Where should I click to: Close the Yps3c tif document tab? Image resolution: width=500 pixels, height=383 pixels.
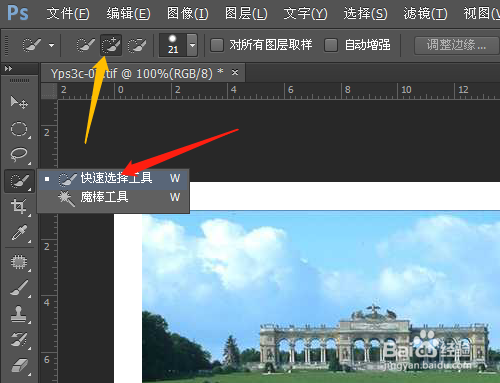click(235, 72)
